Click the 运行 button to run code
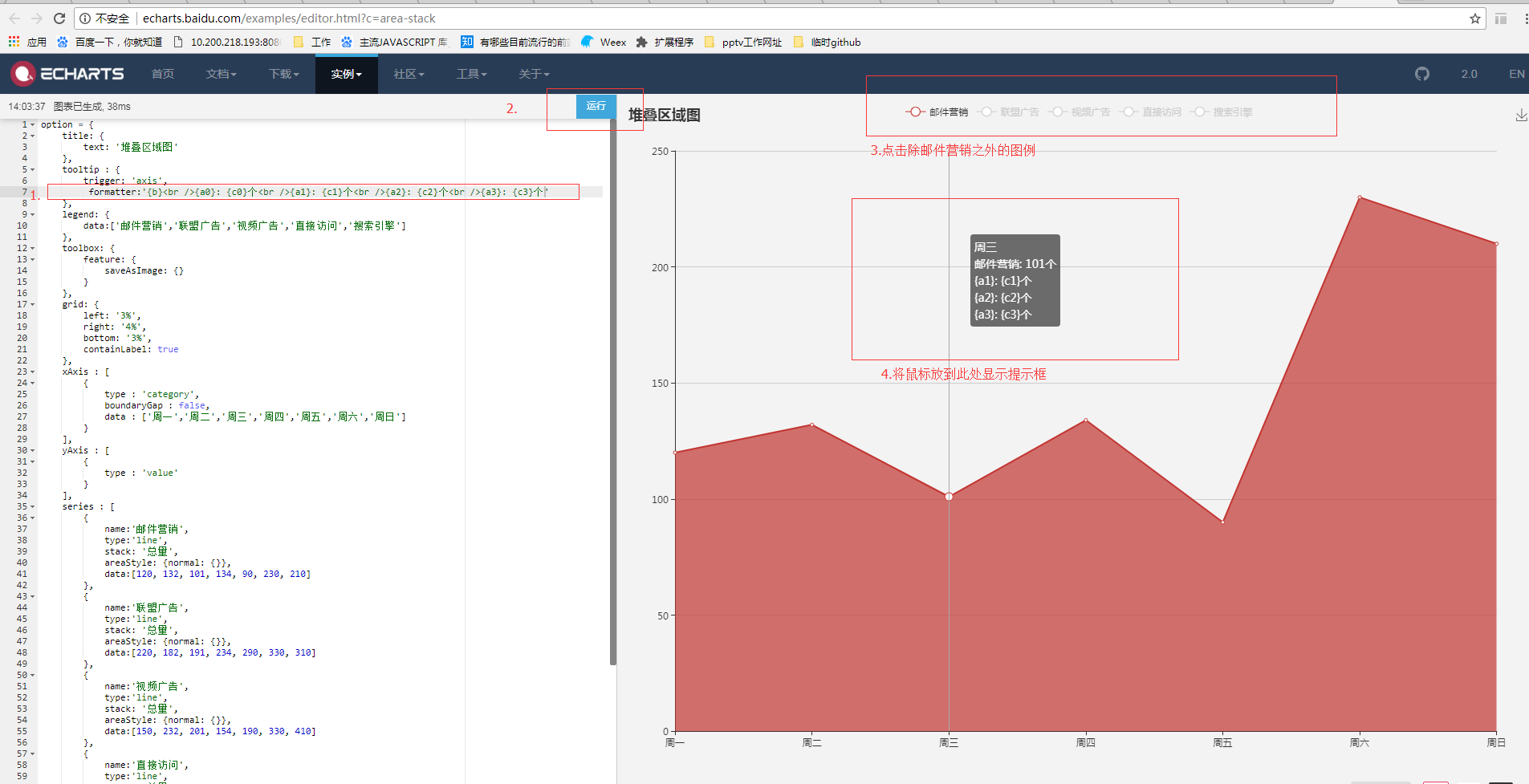 click(x=596, y=106)
